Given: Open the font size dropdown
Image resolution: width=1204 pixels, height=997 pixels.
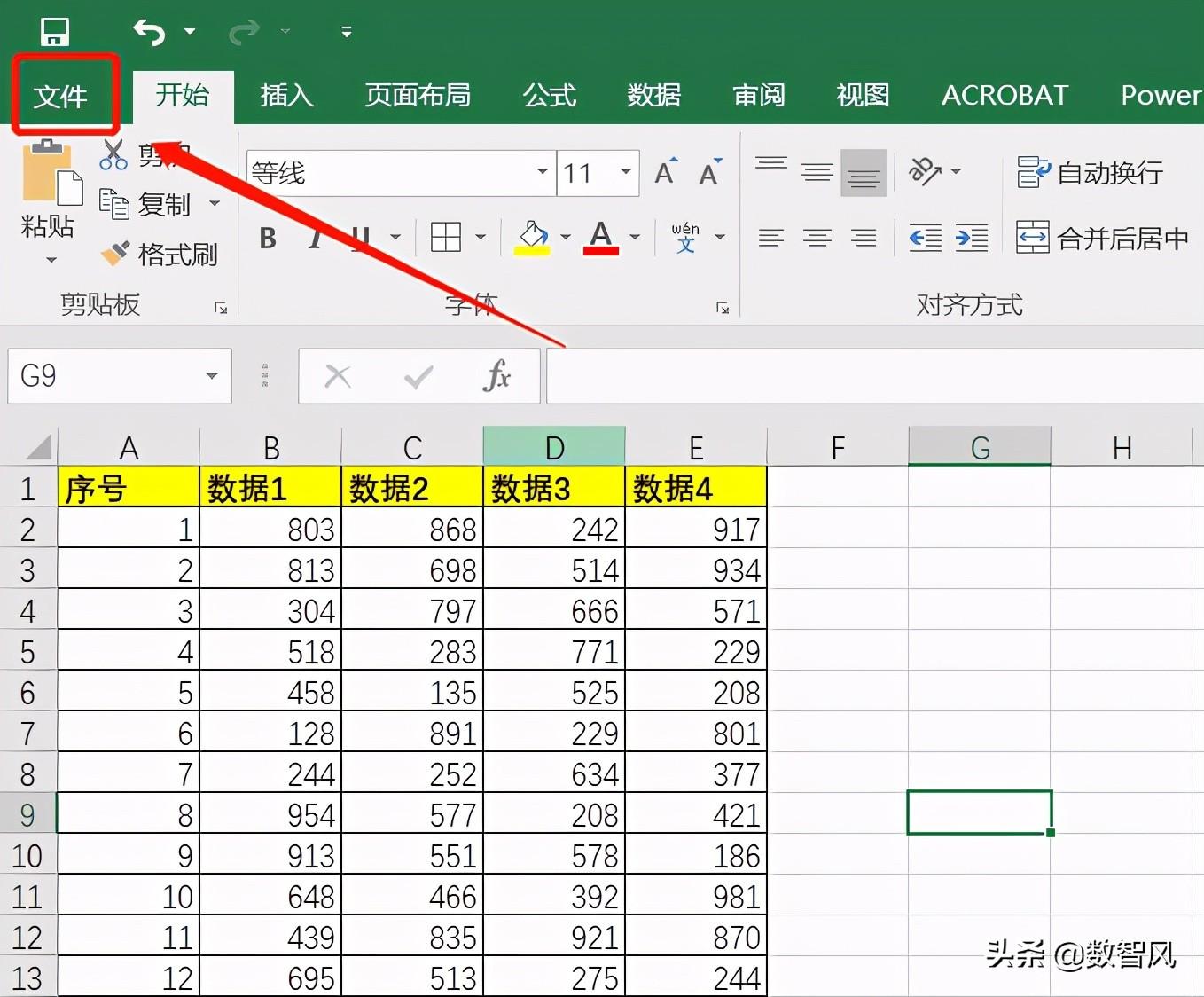Looking at the screenshot, I should (625, 173).
